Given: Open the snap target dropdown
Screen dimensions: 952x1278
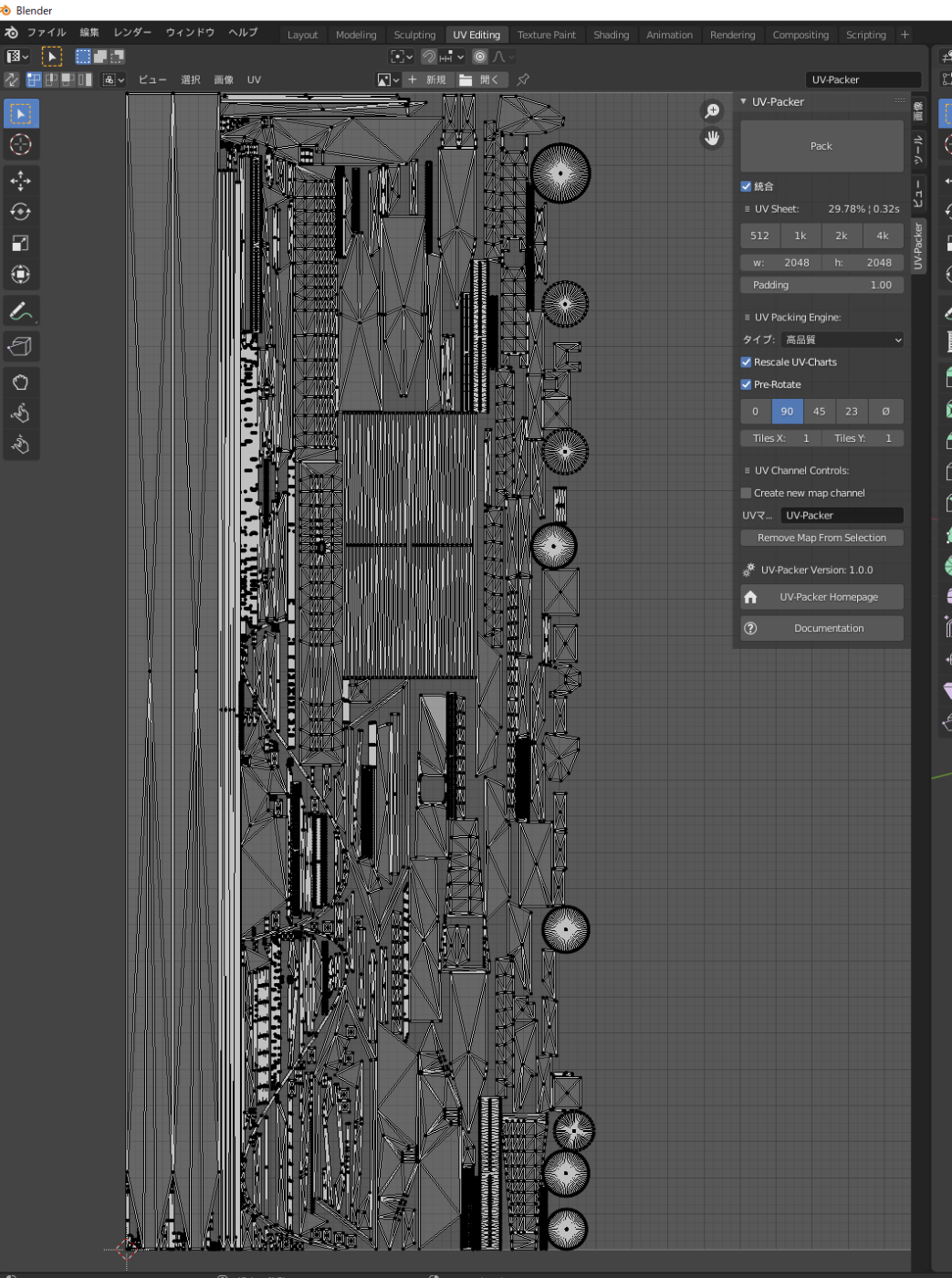Looking at the screenshot, I should [x=452, y=57].
